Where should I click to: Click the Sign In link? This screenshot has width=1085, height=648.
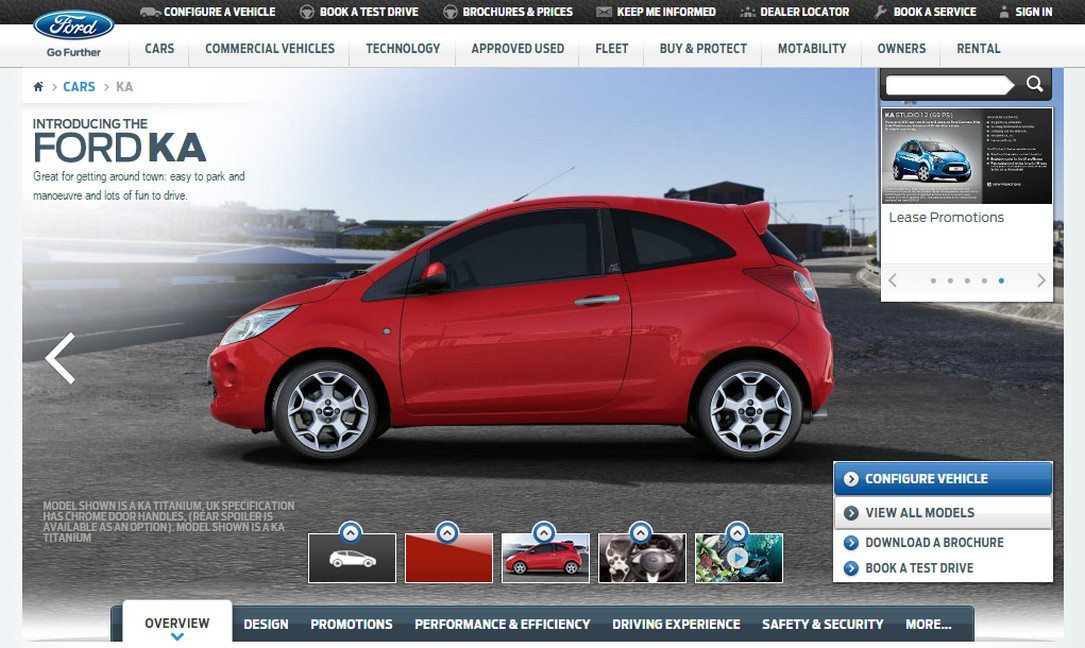coord(1034,12)
